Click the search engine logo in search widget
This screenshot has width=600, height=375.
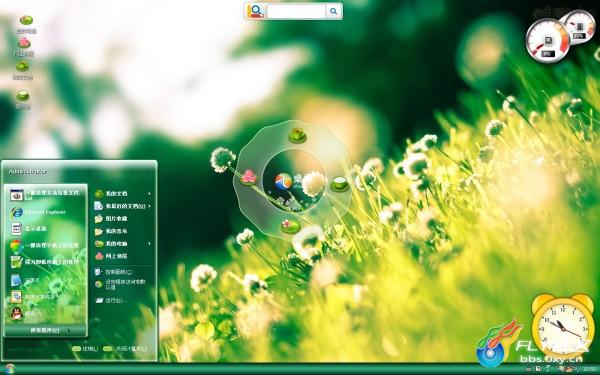(256, 11)
